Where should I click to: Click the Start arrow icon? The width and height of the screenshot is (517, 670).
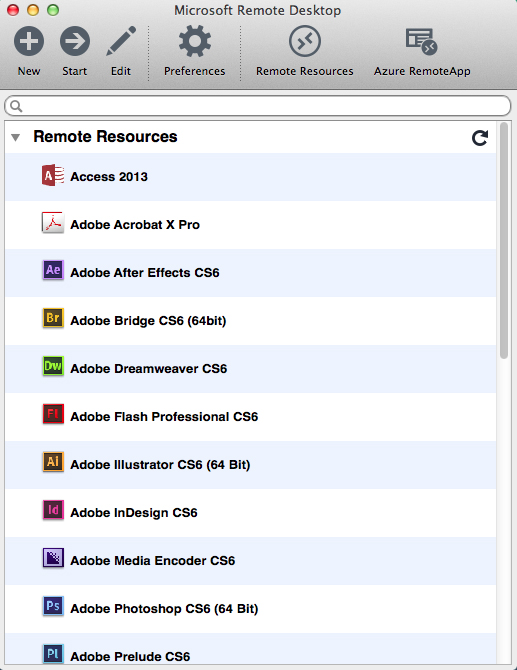[75, 41]
